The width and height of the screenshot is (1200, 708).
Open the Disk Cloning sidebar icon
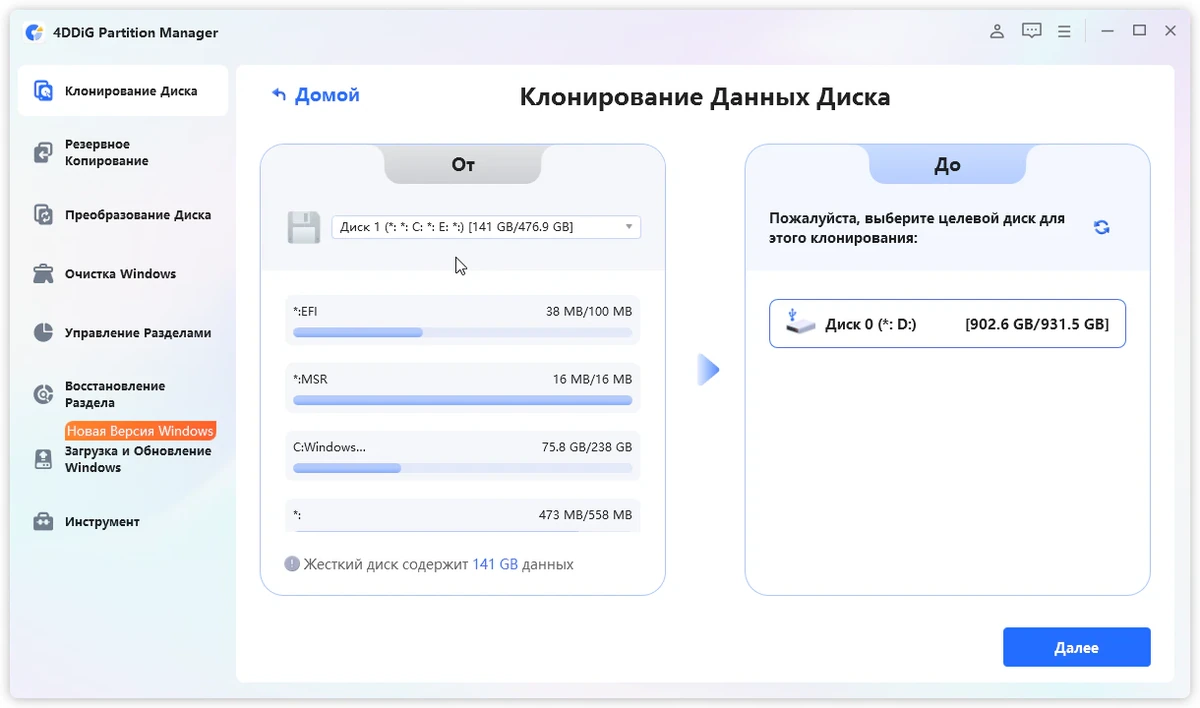point(43,91)
